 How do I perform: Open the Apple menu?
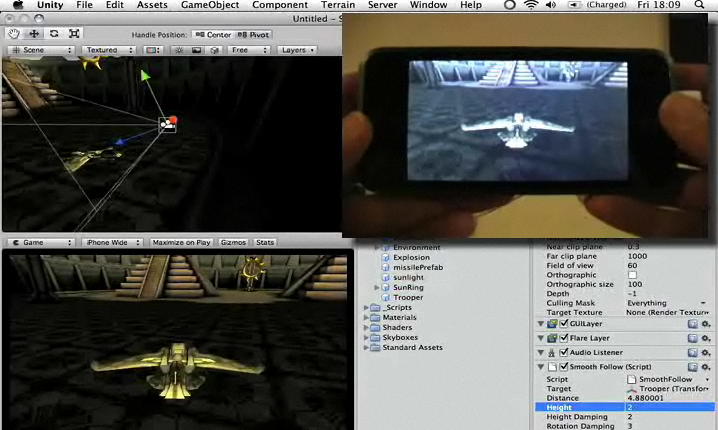pyautogui.click(x=18, y=5)
